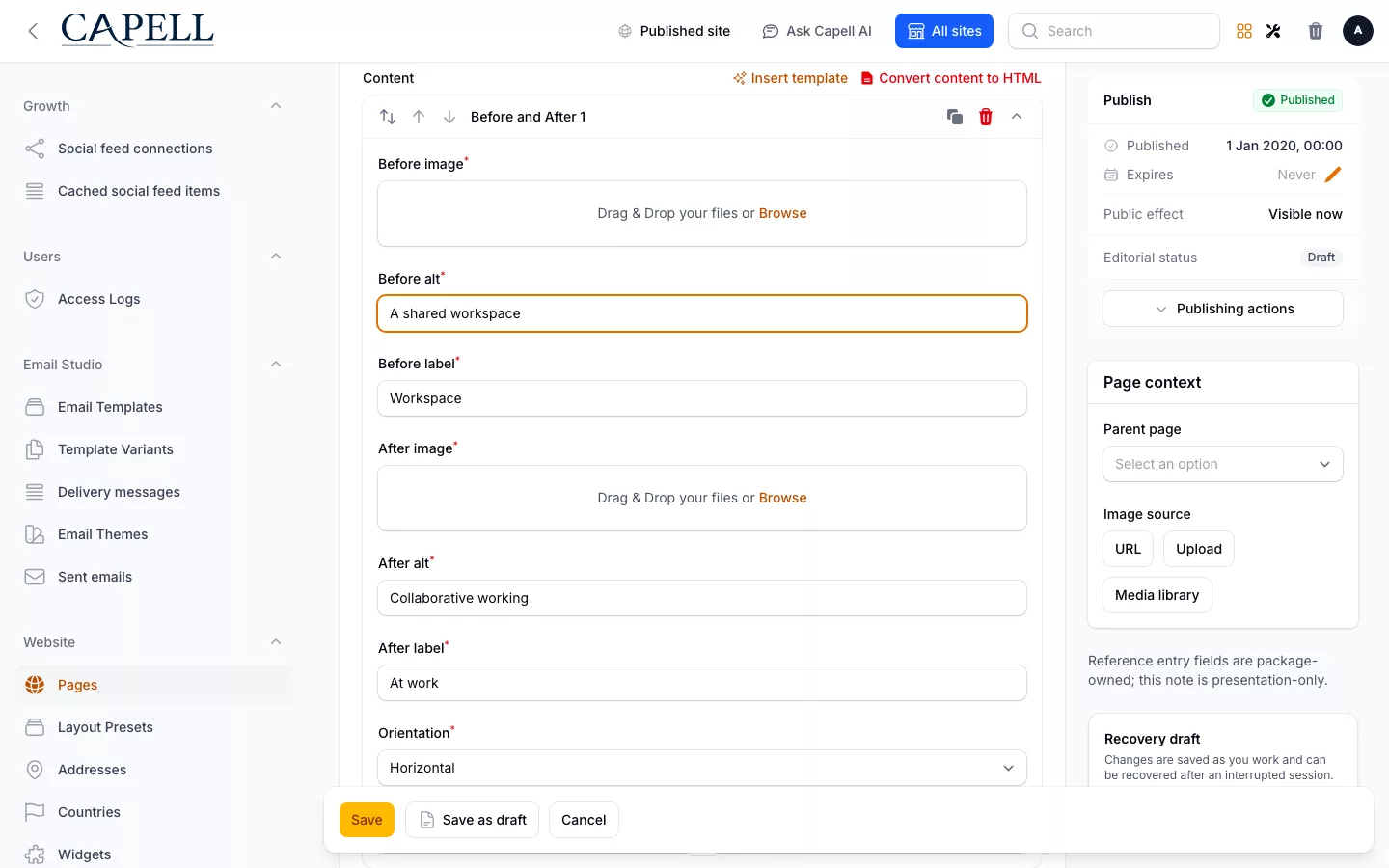Select URL image source

tap(1128, 549)
